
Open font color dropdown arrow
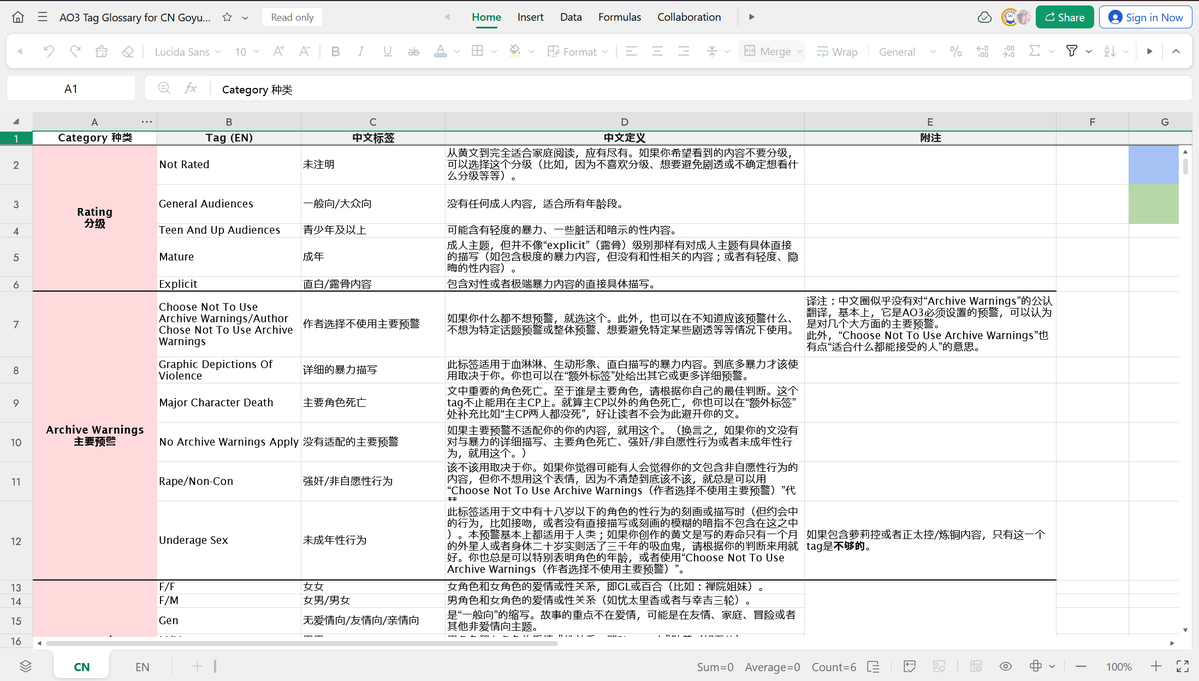point(457,52)
